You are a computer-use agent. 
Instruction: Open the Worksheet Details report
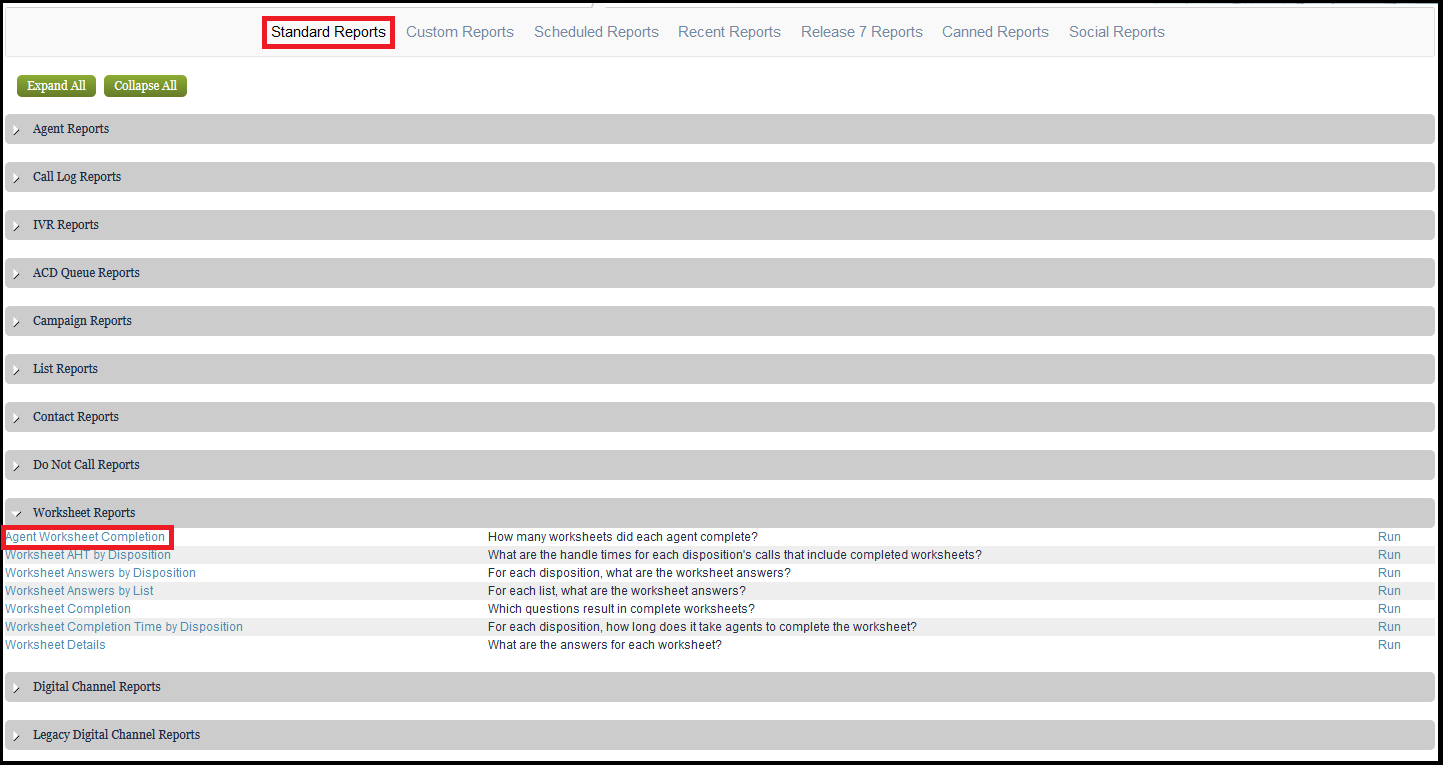pos(55,645)
